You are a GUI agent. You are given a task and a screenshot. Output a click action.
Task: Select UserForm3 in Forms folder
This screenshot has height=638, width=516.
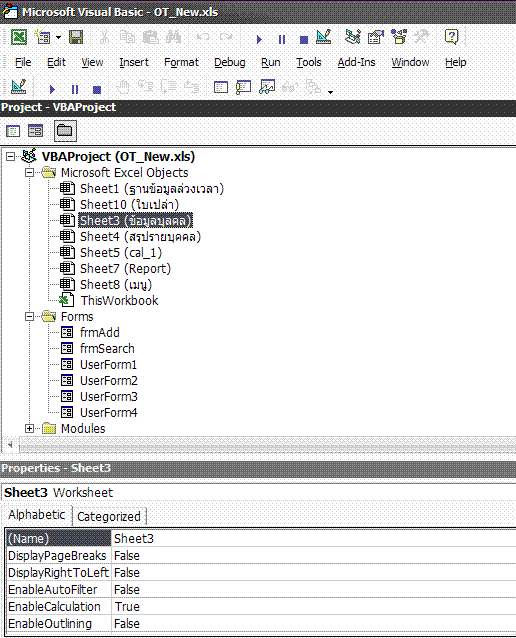click(109, 396)
